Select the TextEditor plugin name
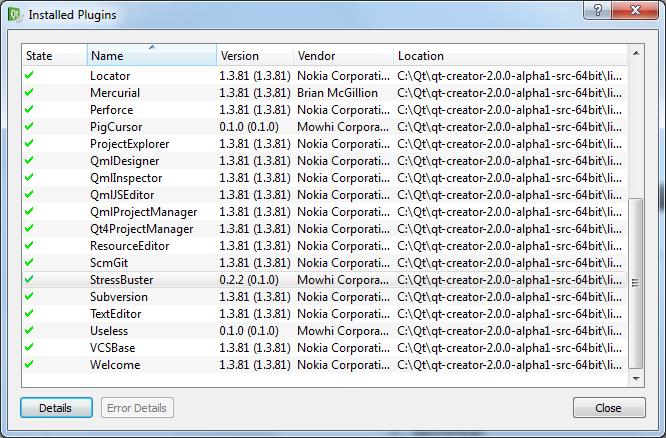The height and width of the screenshot is (438, 666). 116,314
